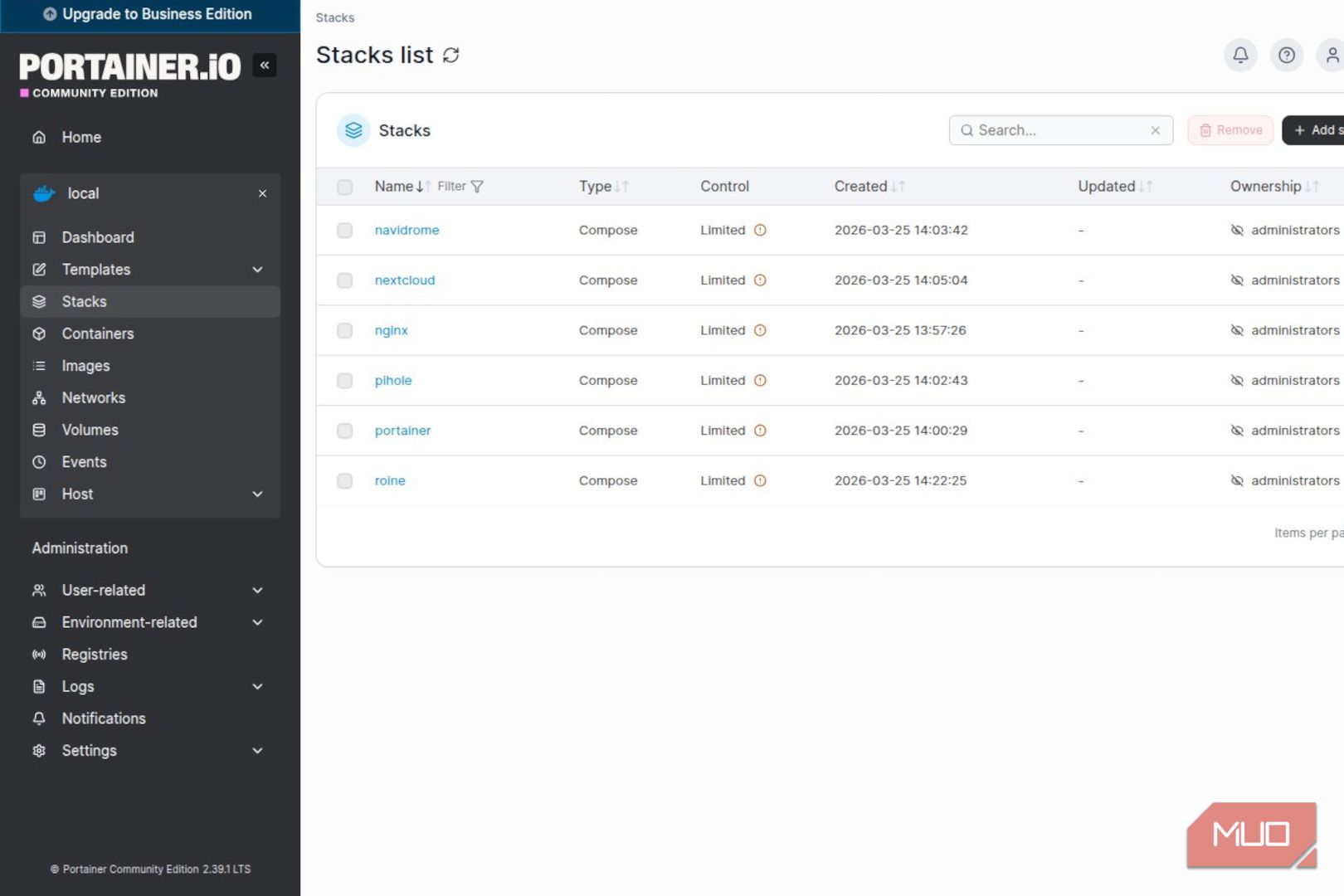The height and width of the screenshot is (896, 1344).
Task: Click the Stacks breadcrumb at top
Action: (x=335, y=17)
